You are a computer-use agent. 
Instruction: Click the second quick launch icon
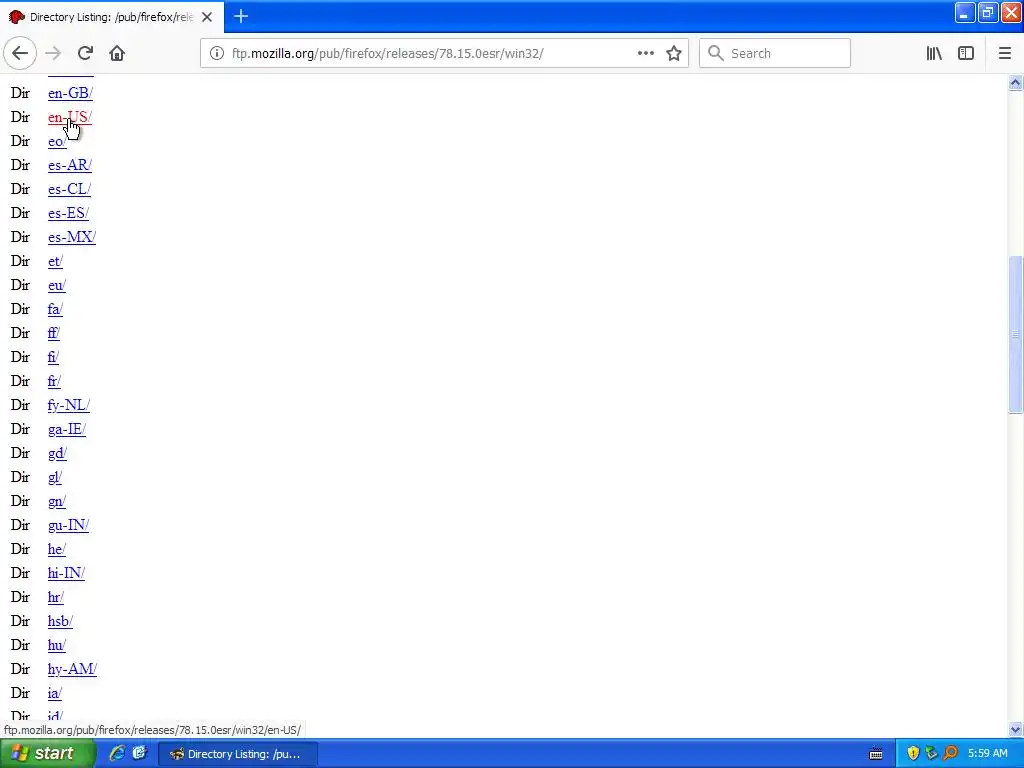tap(140, 754)
